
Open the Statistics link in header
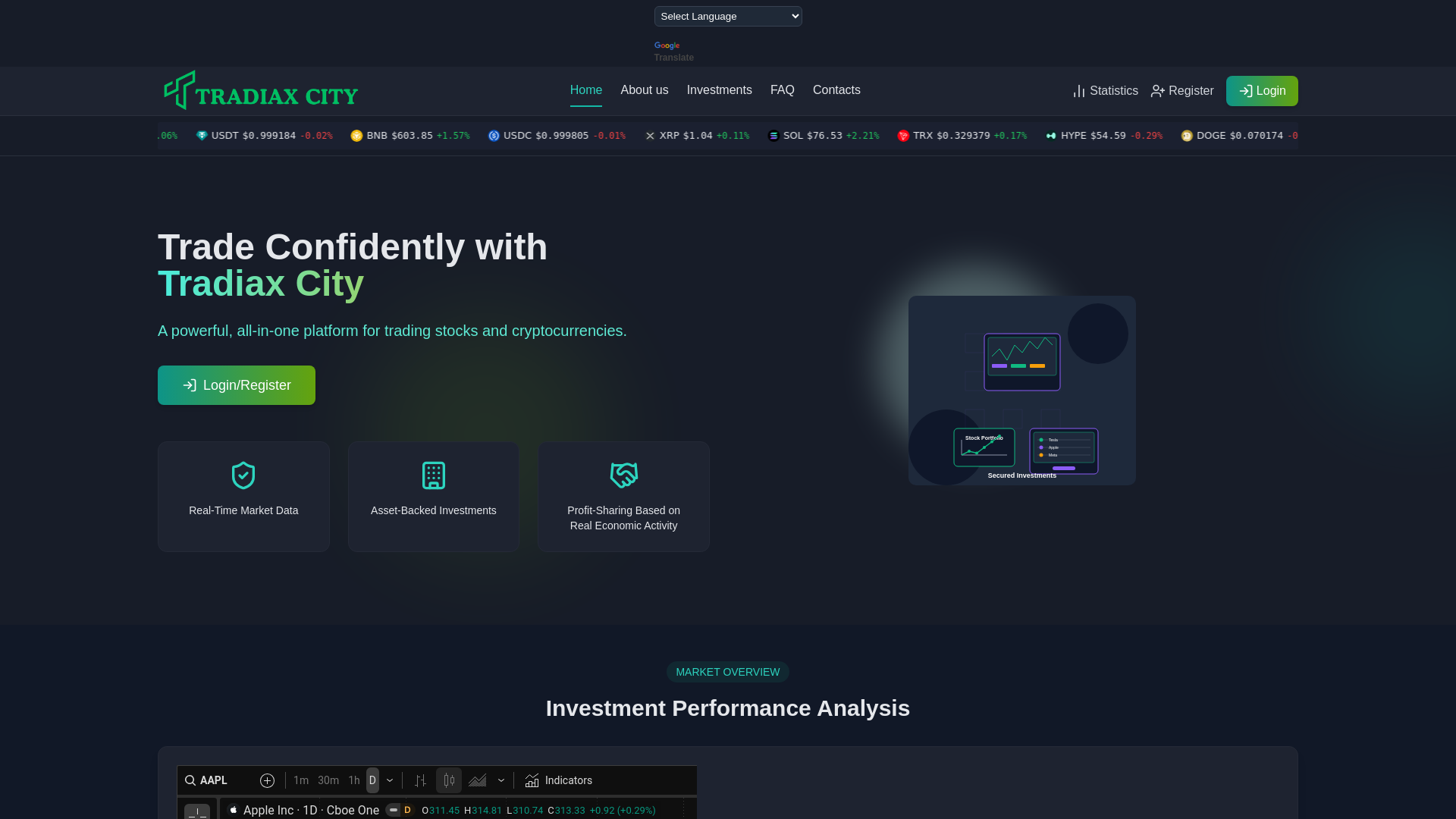tap(1106, 91)
